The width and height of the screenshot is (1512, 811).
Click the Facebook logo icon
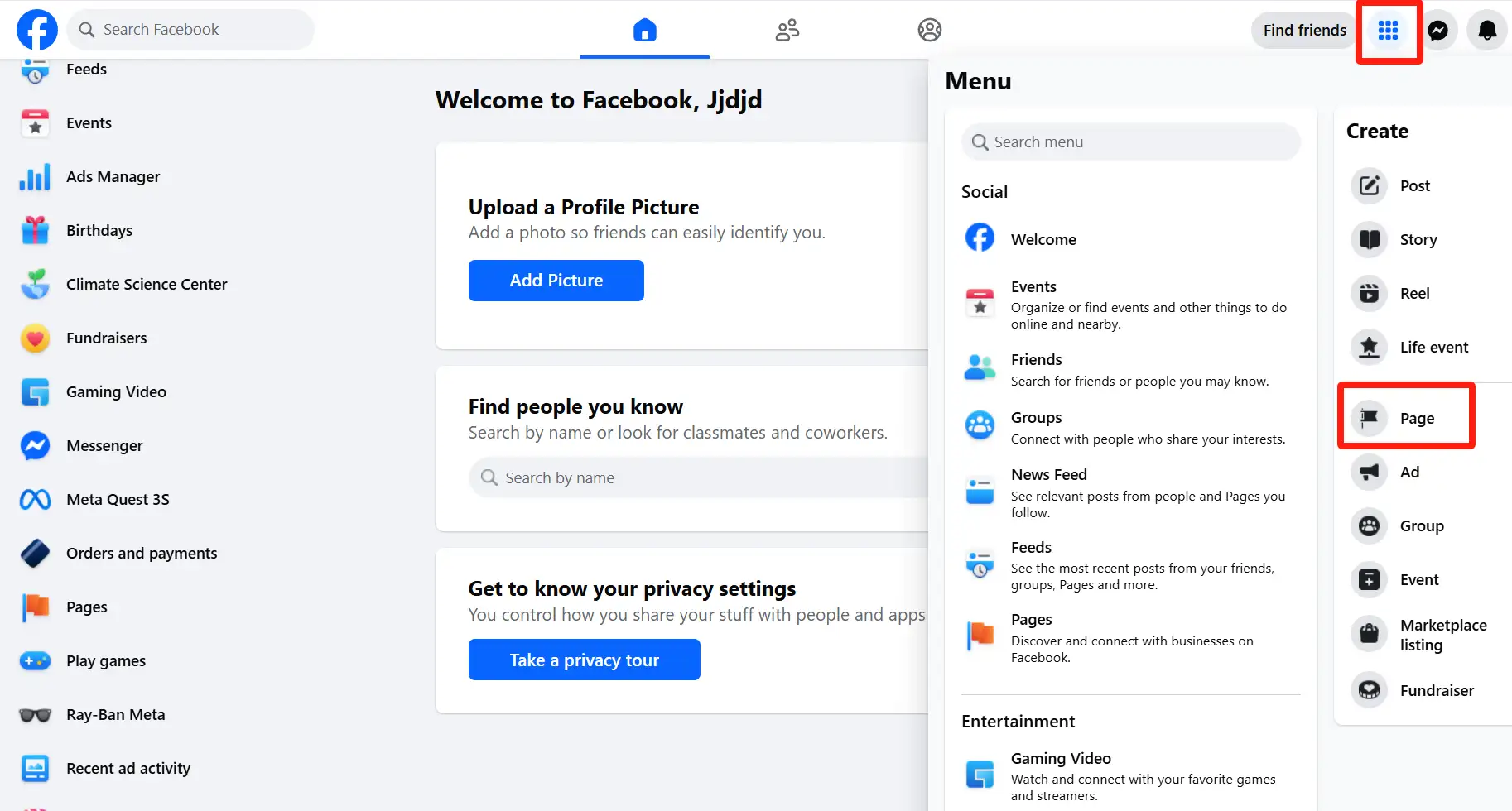(x=37, y=30)
